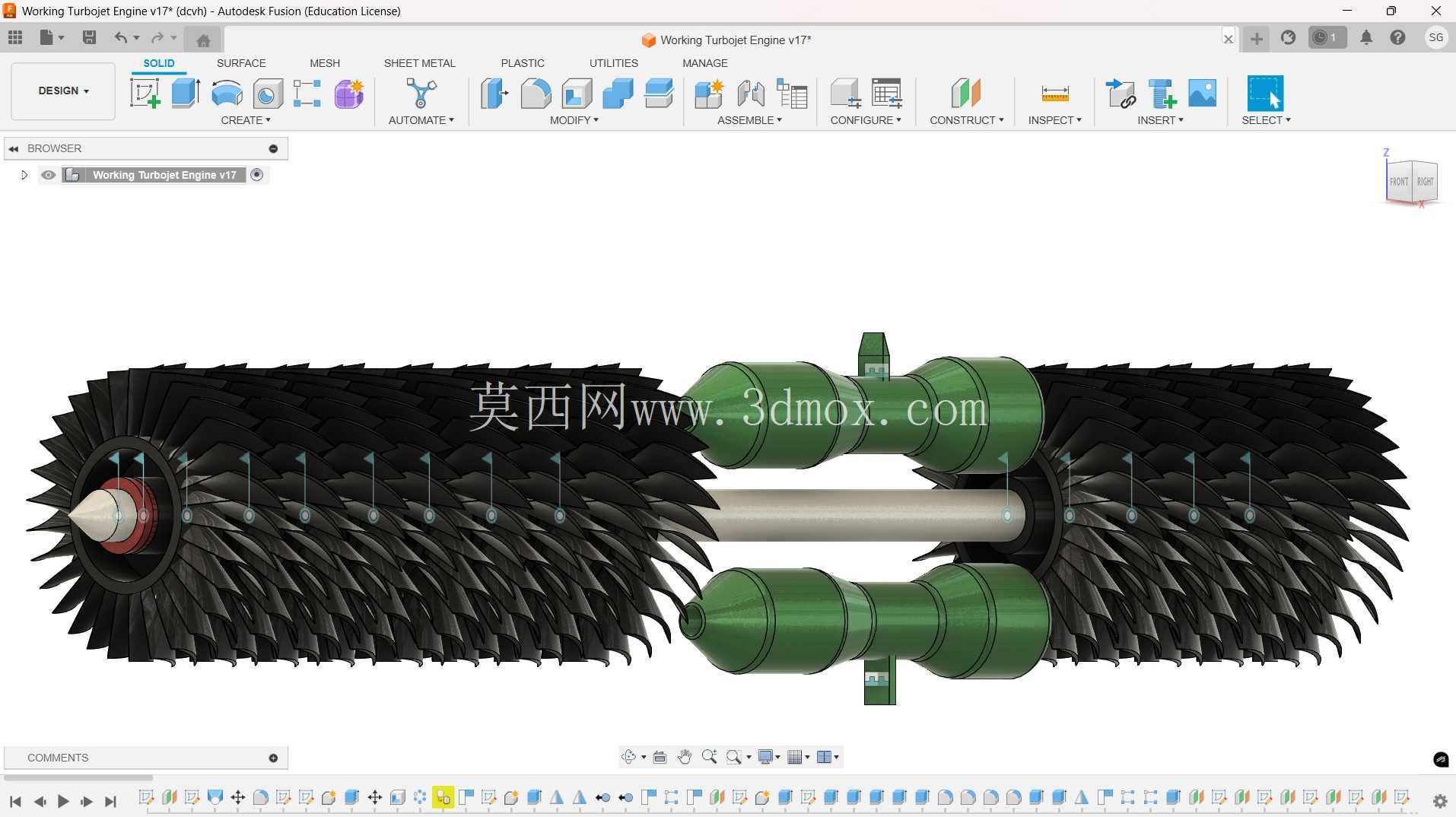The width and height of the screenshot is (1456, 817).
Task: Expand the Comments panel with the plus button
Action: point(273,758)
